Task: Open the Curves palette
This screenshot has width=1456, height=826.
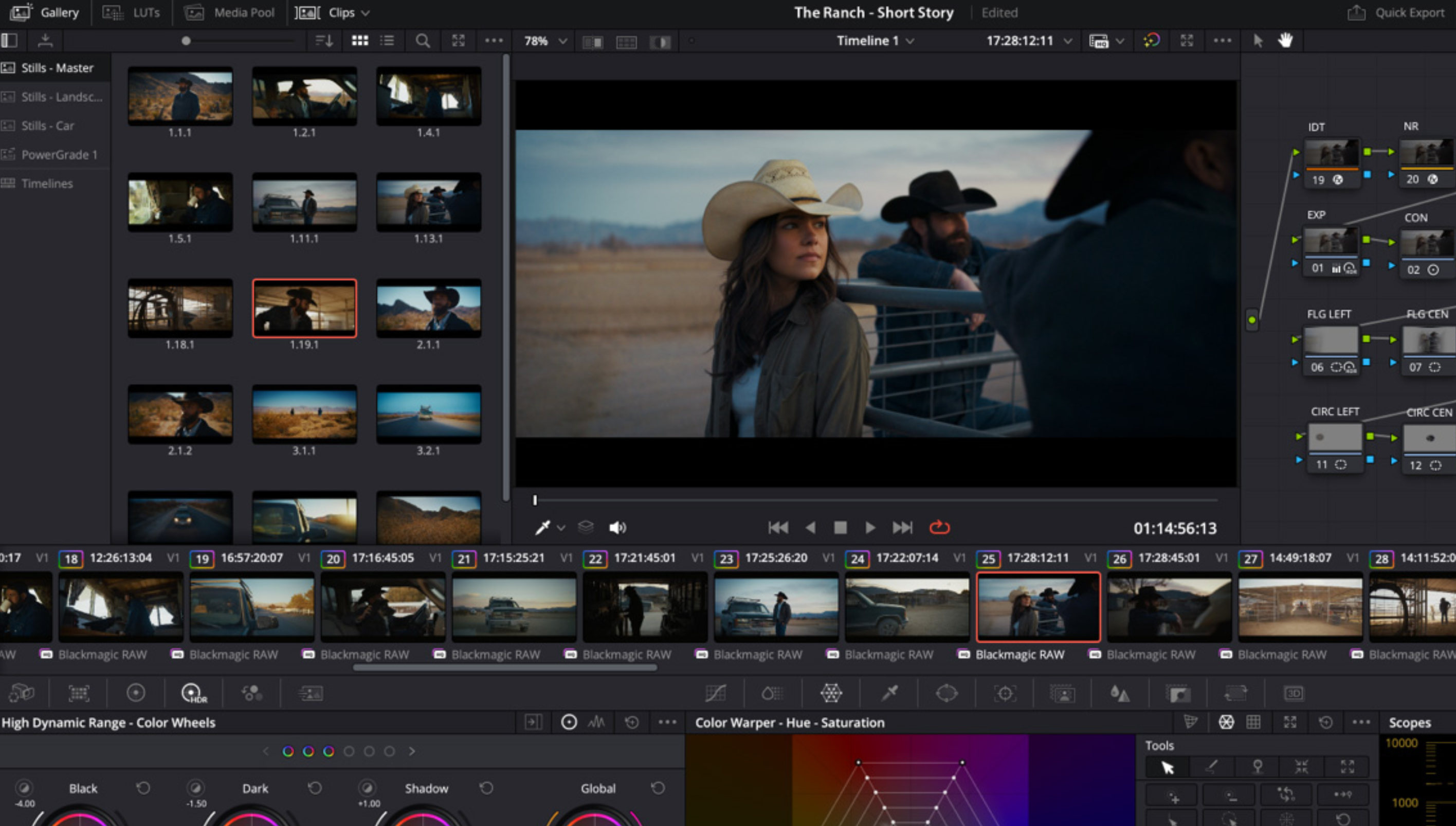Action: 717,693
